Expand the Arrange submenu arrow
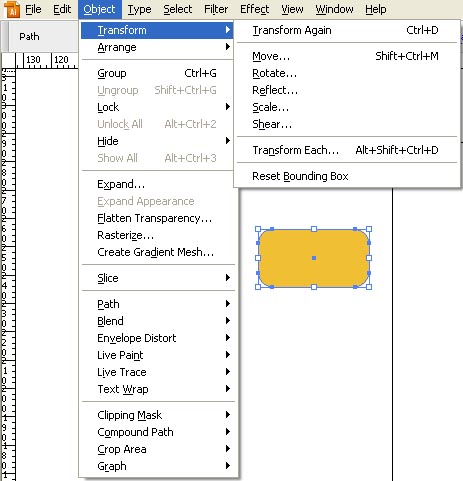Screen dimensions: 463x481 tap(228, 47)
